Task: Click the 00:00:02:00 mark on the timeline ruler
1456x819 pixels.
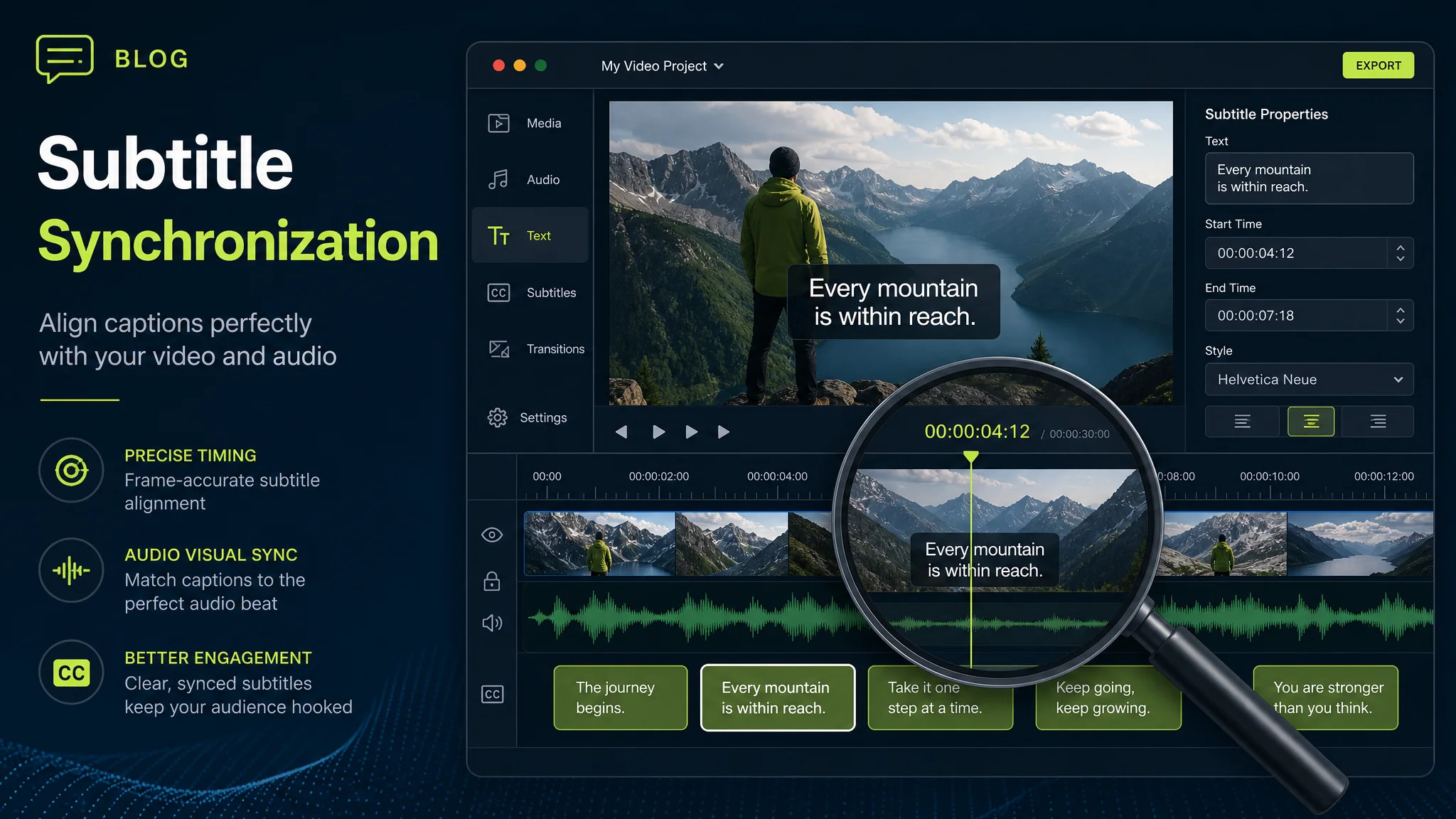Action: (x=658, y=476)
